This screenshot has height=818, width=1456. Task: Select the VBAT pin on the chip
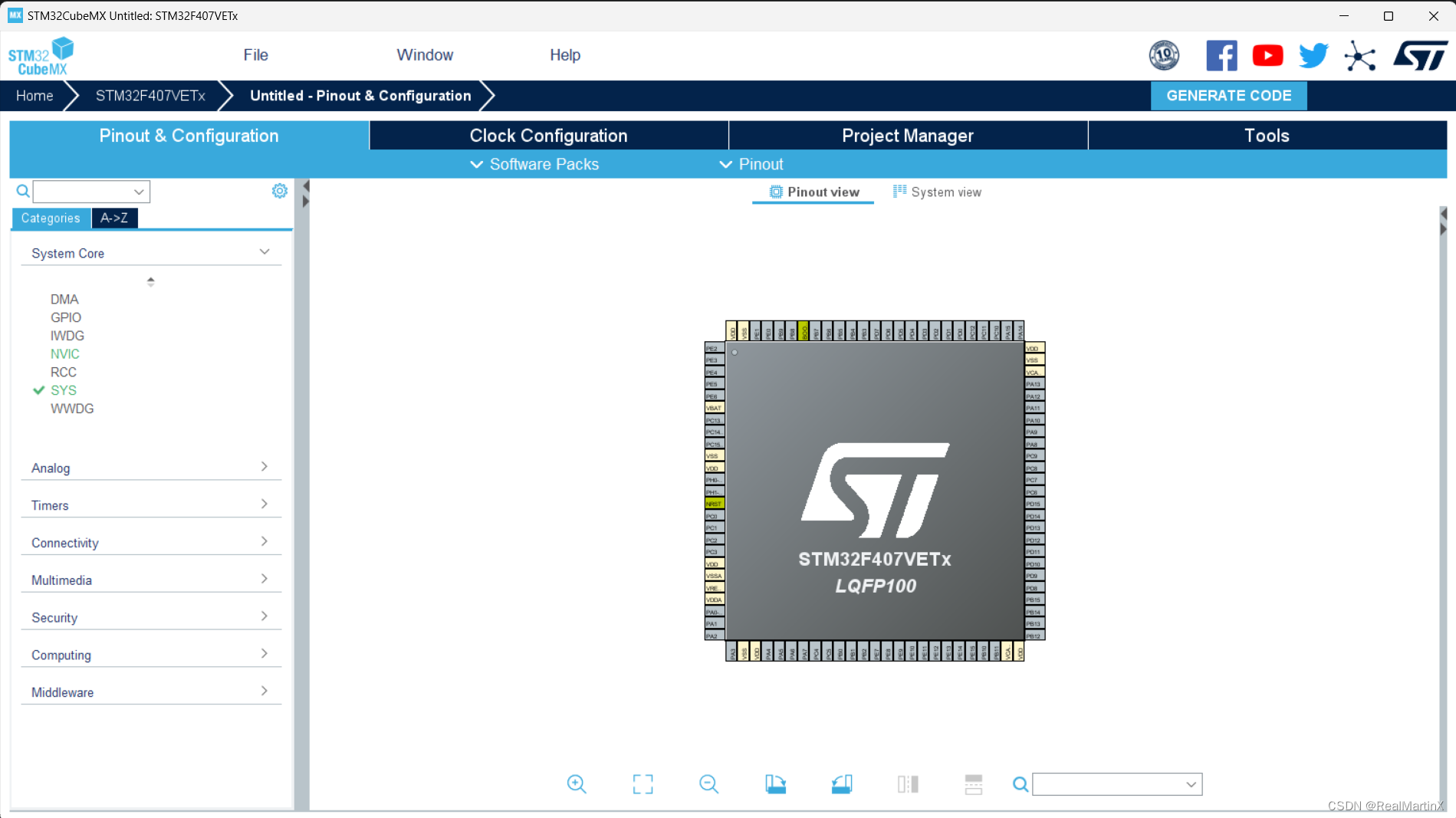pos(714,408)
